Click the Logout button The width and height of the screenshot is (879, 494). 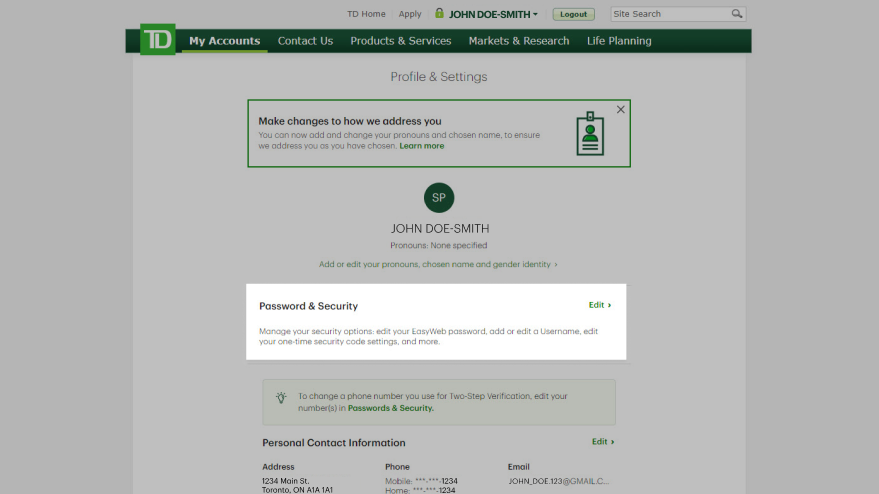coord(573,14)
